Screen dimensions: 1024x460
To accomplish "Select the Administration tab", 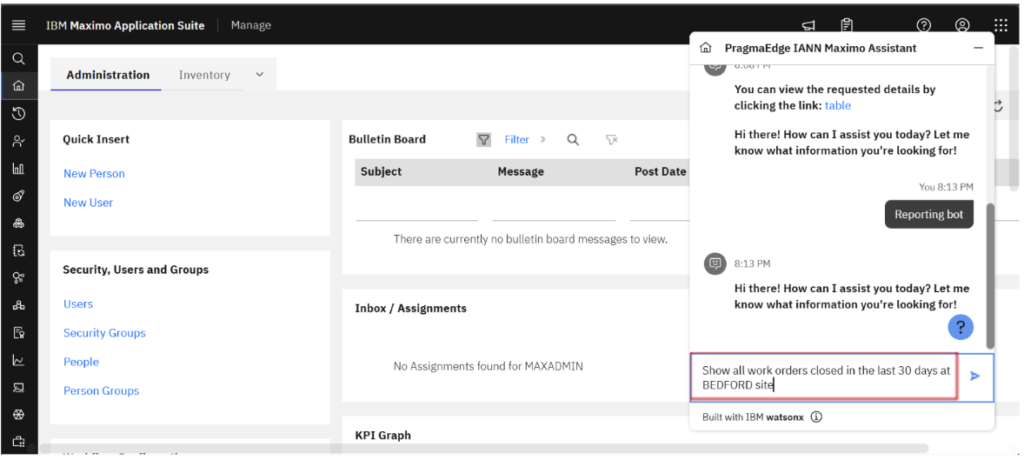I will pyautogui.click(x=108, y=74).
